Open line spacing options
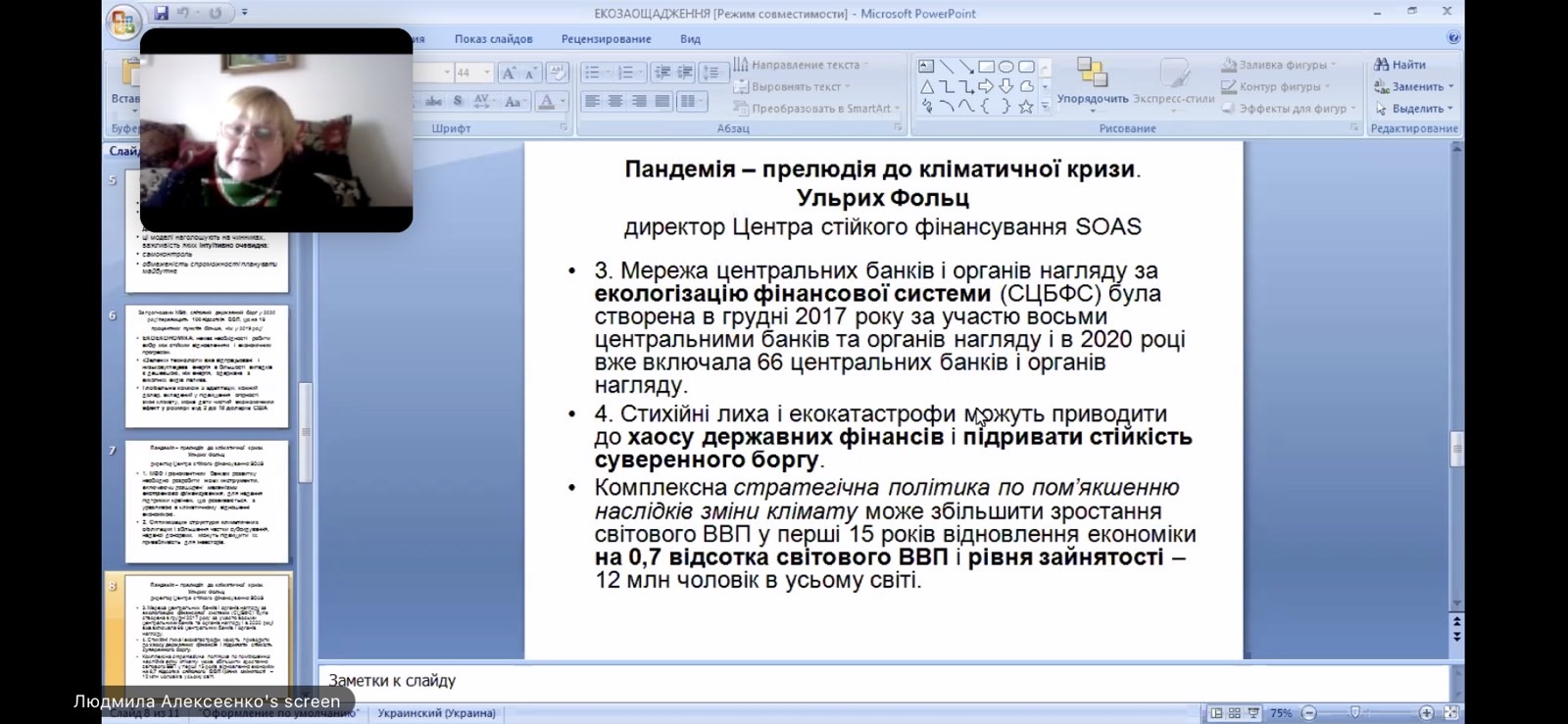 [712, 72]
